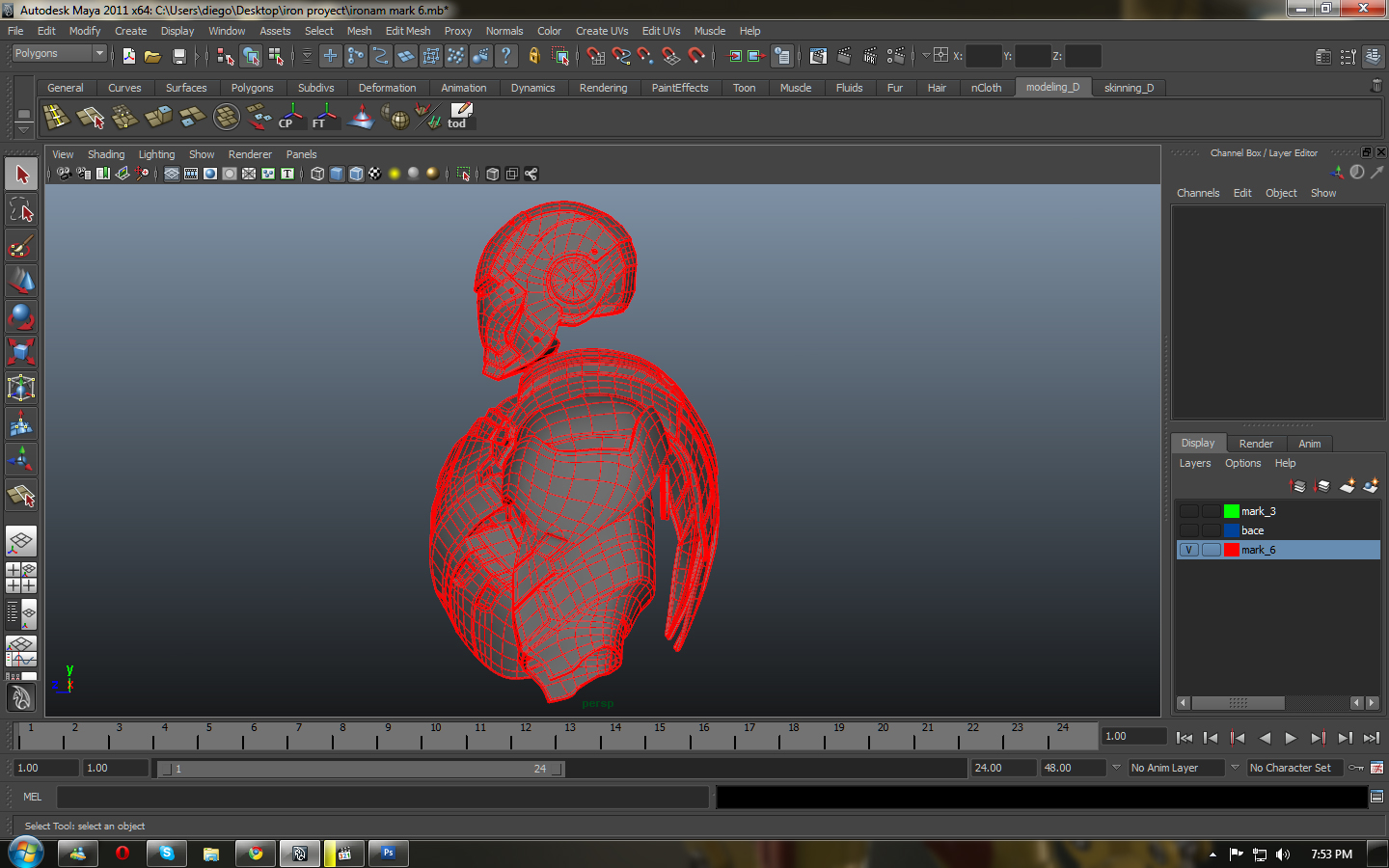Expand the No Anim Layer dropdown
The height and width of the screenshot is (868, 1389).
[x=1116, y=768]
